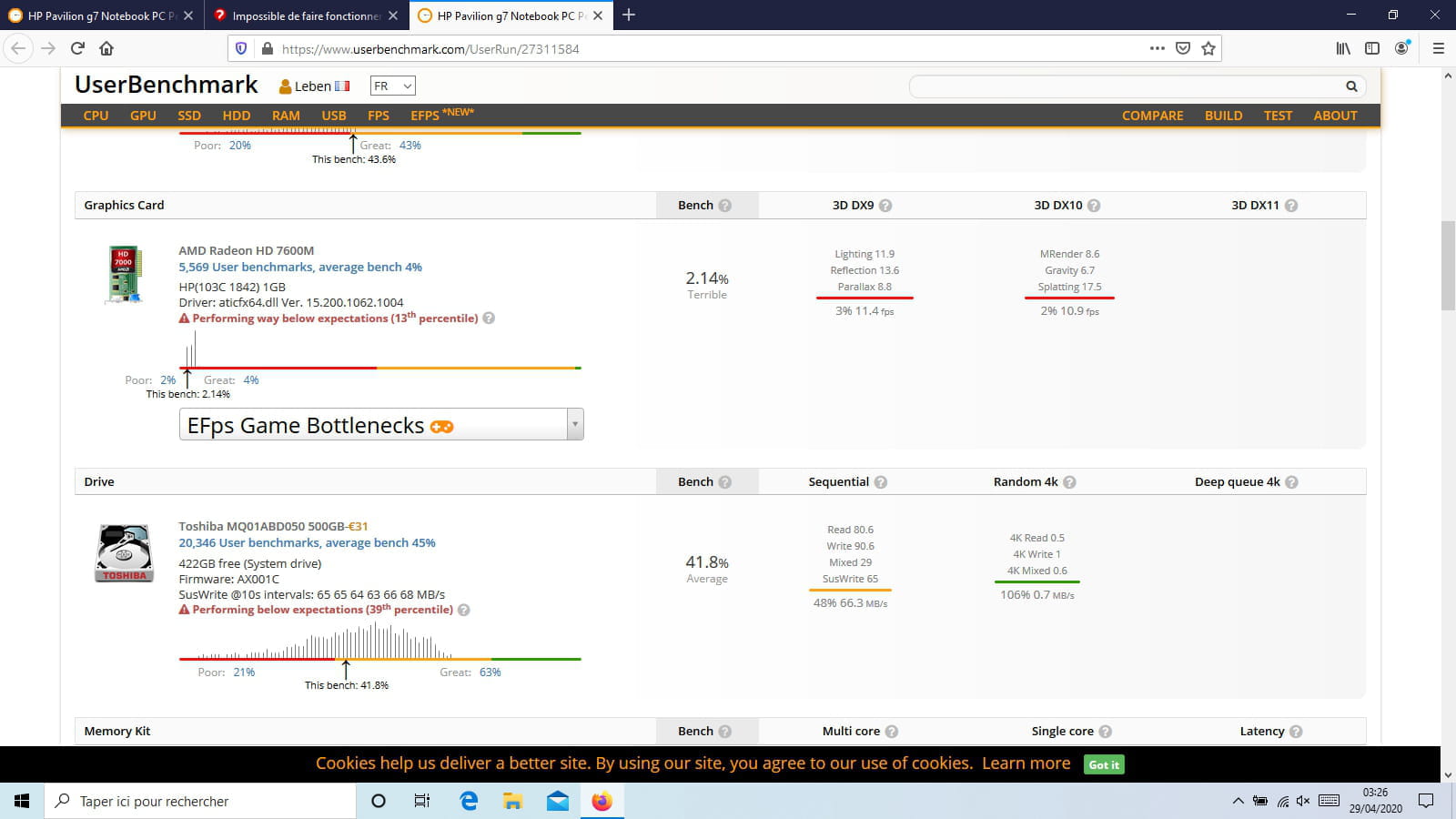Click help icon next to 3D DX11
This screenshot has width=1456, height=819.
pos(1290,206)
